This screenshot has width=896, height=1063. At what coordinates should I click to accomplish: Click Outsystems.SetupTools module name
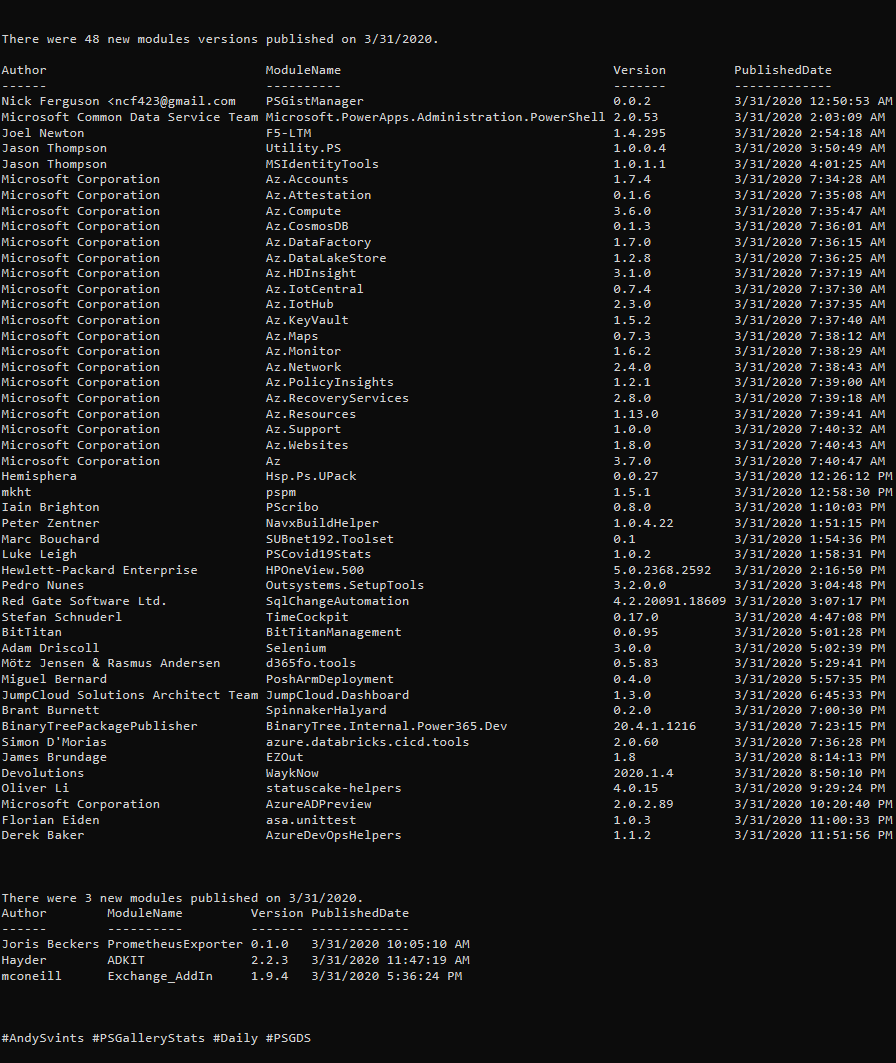coord(345,585)
